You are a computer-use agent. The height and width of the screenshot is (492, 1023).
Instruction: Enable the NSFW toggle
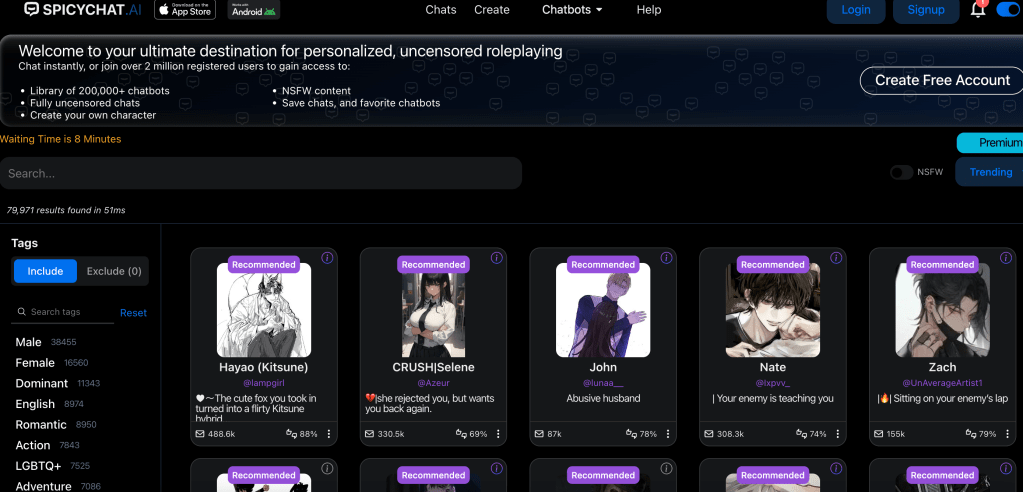pos(901,172)
